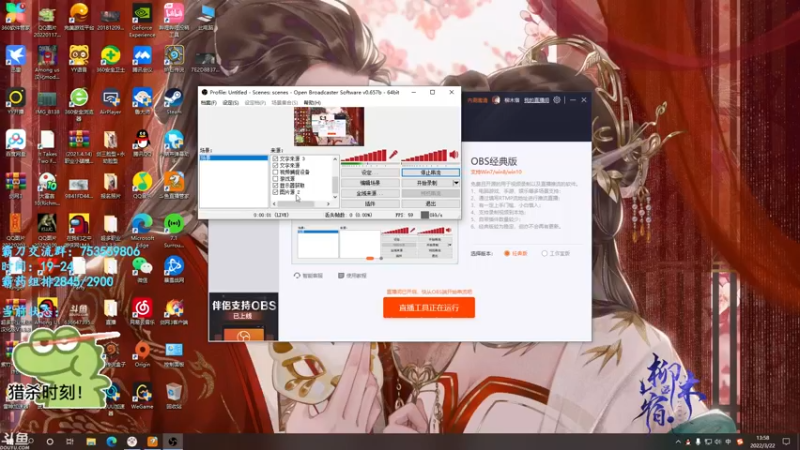Screen dimensions: 800x450
Task: Open the 文件(F) menu in OBS
Action: pyautogui.click(x=209, y=103)
